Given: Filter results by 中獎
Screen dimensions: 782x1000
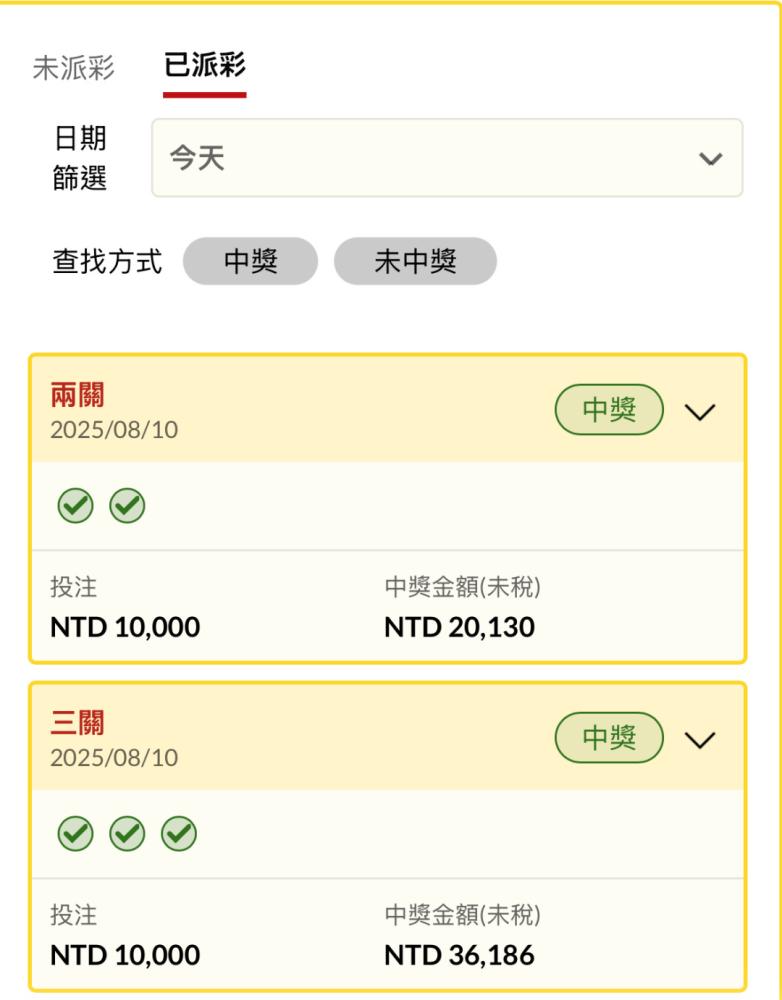Looking at the screenshot, I should point(250,261).
